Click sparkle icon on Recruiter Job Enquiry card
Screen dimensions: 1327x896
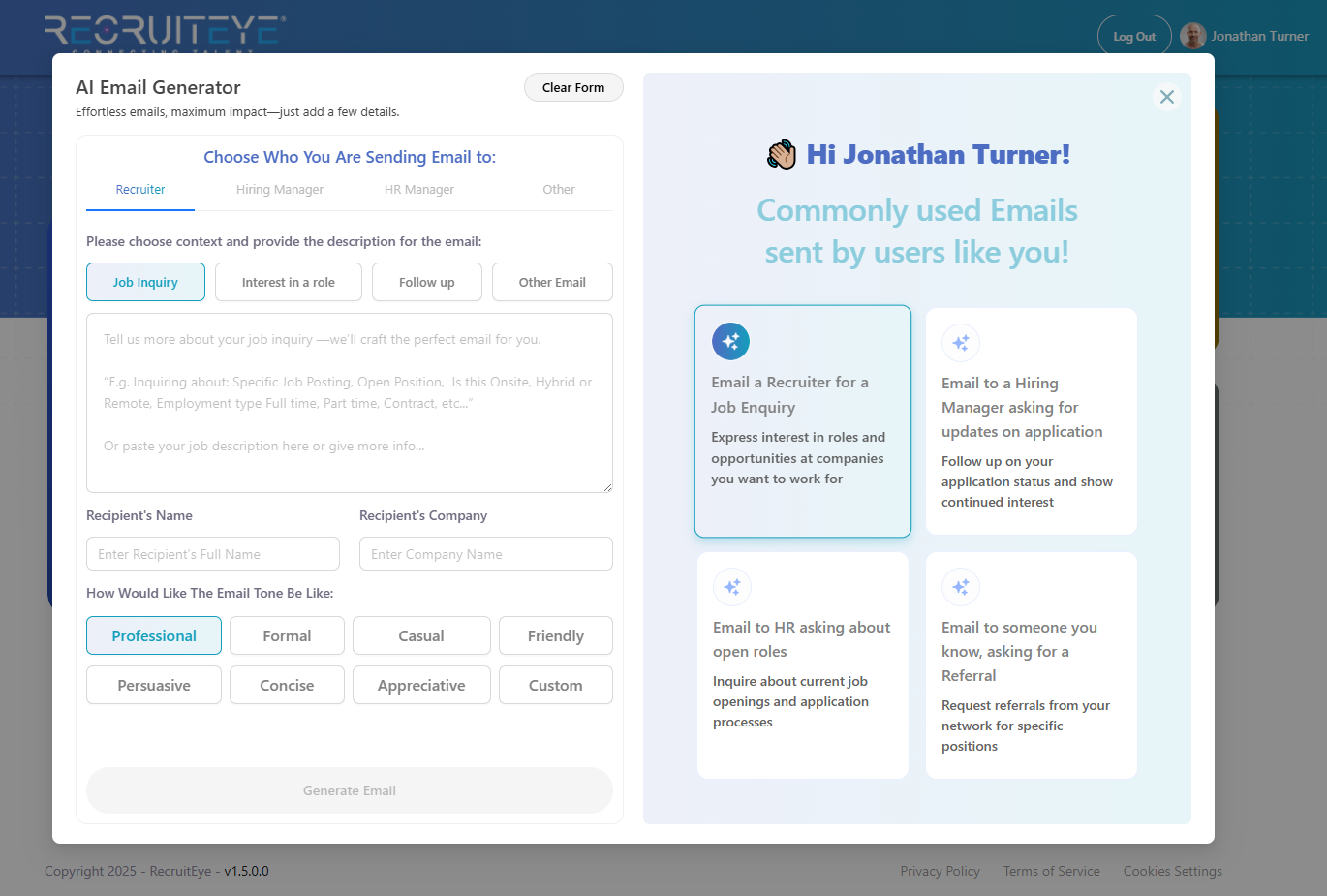730,341
